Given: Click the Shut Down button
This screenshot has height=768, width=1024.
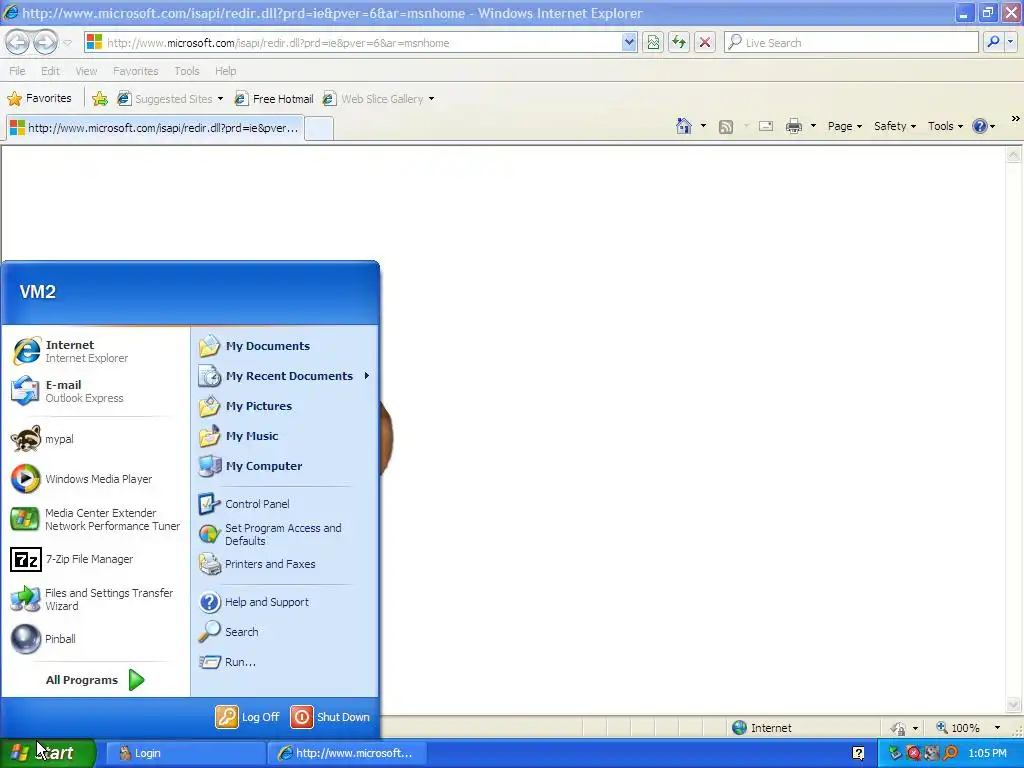Looking at the screenshot, I should (x=330, y=717).
